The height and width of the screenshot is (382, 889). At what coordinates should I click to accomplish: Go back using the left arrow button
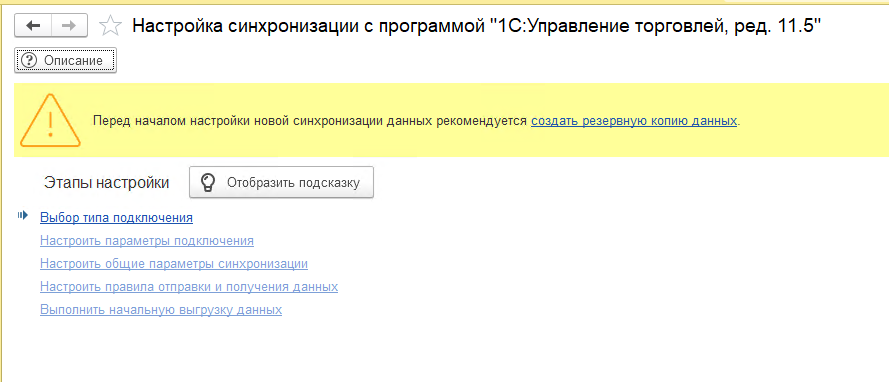click(x=33, y=26)
